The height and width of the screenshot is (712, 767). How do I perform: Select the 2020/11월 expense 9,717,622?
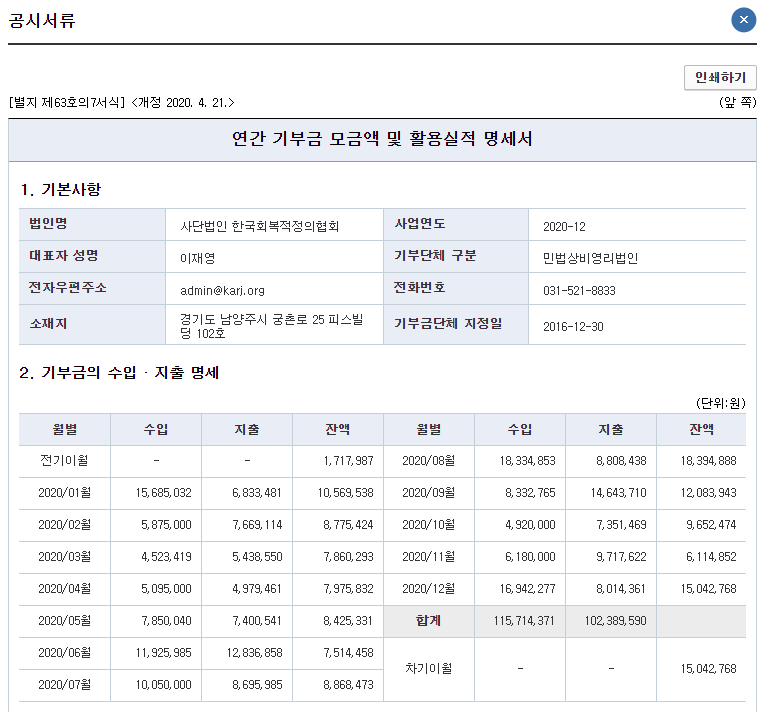point(621,556)
